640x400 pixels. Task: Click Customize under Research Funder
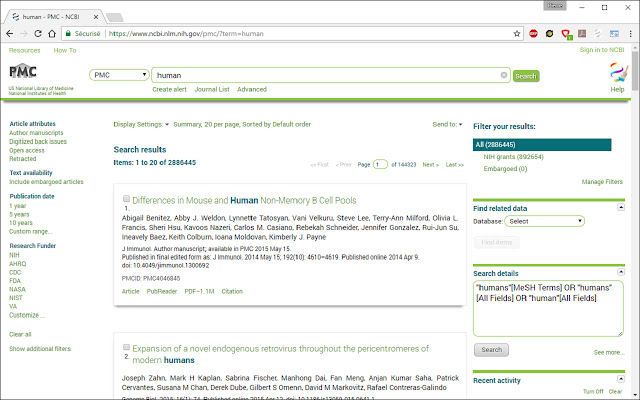[27, 315]
